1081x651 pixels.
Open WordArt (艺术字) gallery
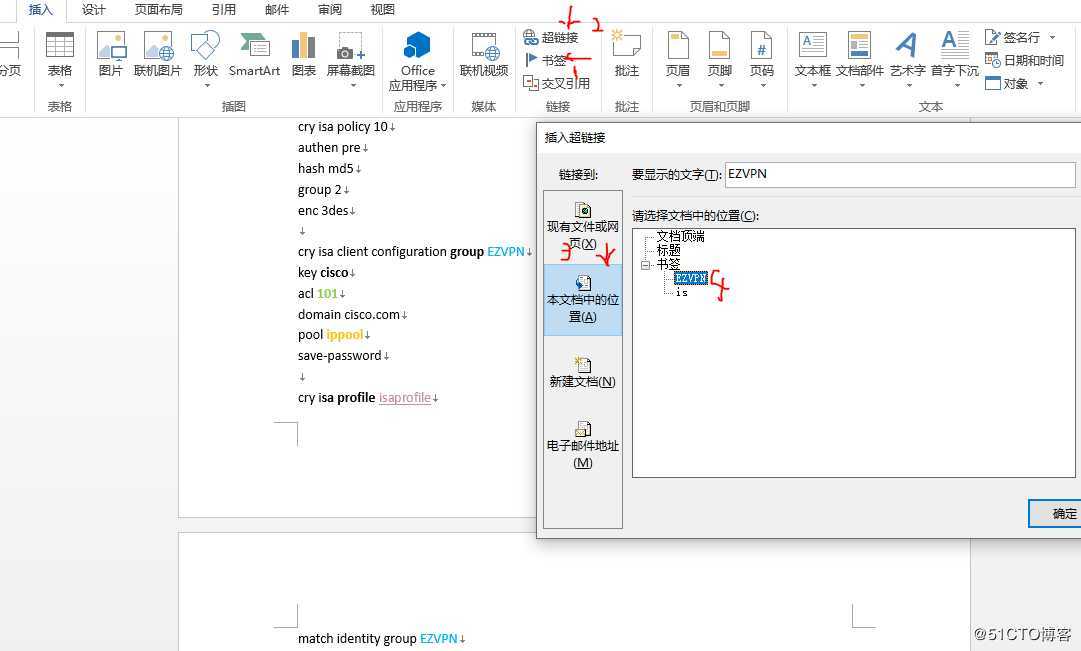[907, 59]
